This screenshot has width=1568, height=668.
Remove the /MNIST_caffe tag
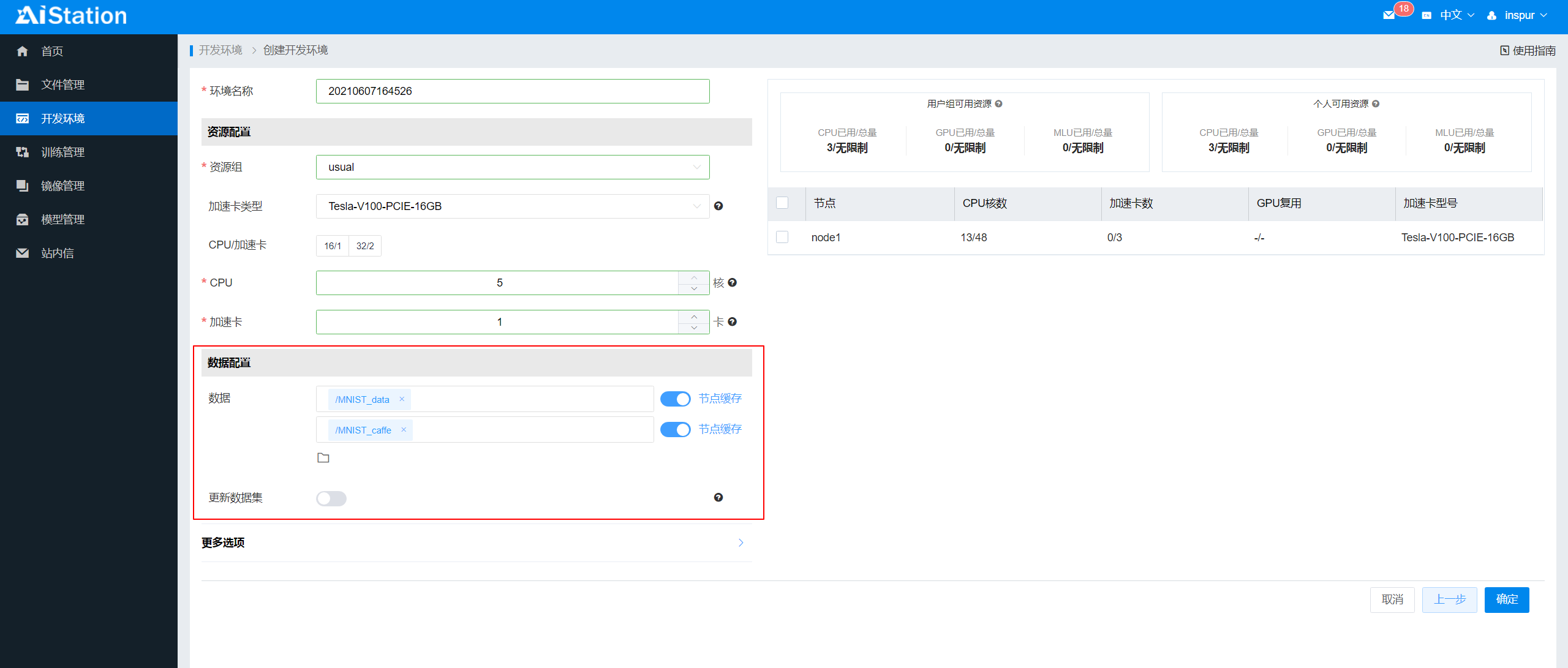click(404, 430)
